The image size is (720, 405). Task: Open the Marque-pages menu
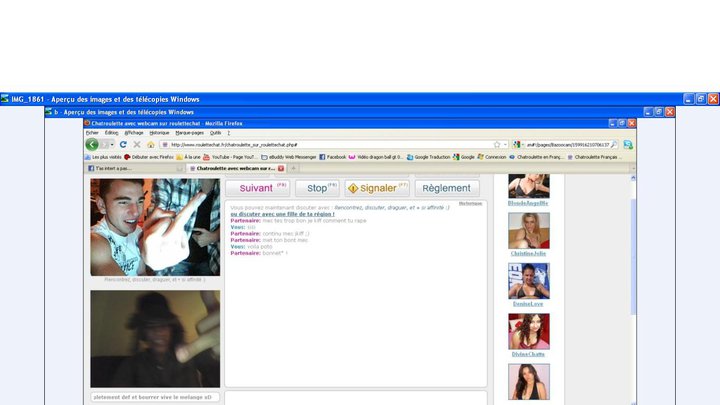tap(189, 133)
